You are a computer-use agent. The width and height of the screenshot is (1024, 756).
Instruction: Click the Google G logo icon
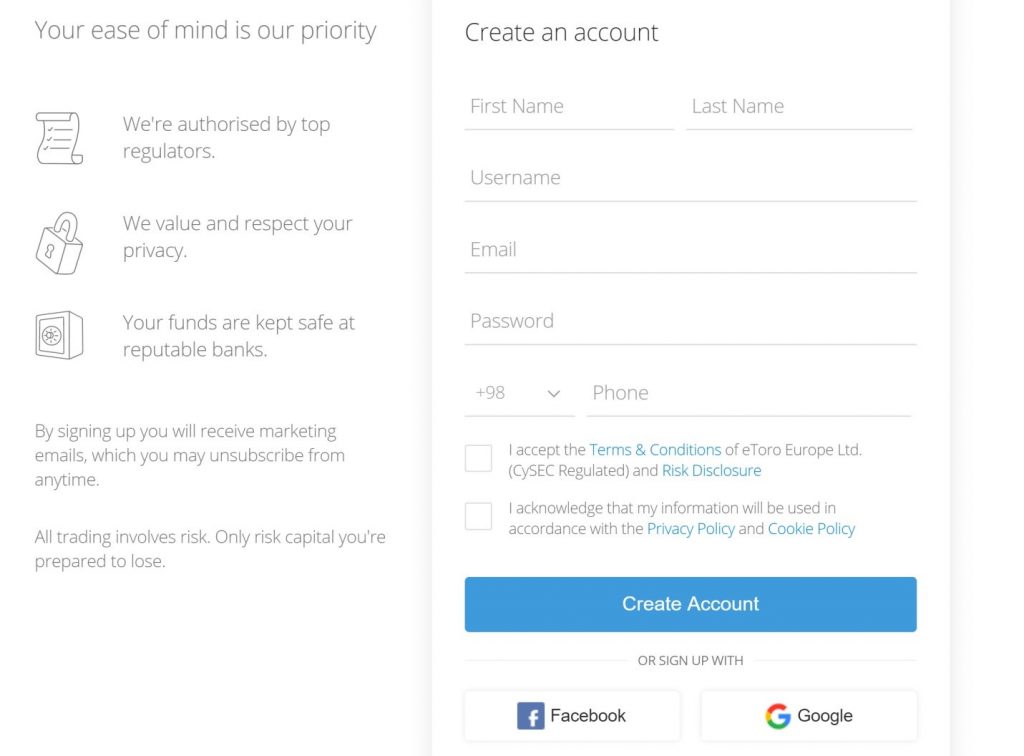[x=778, y=716]
